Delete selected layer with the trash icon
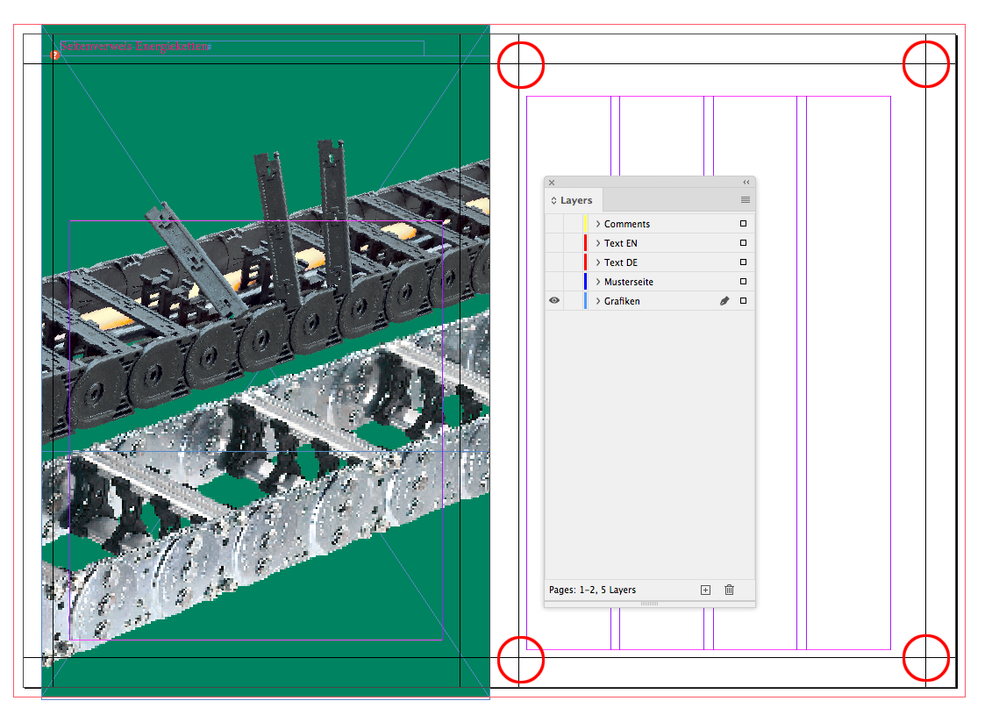The width and height of the screenshot is (999, 724). 729,590
